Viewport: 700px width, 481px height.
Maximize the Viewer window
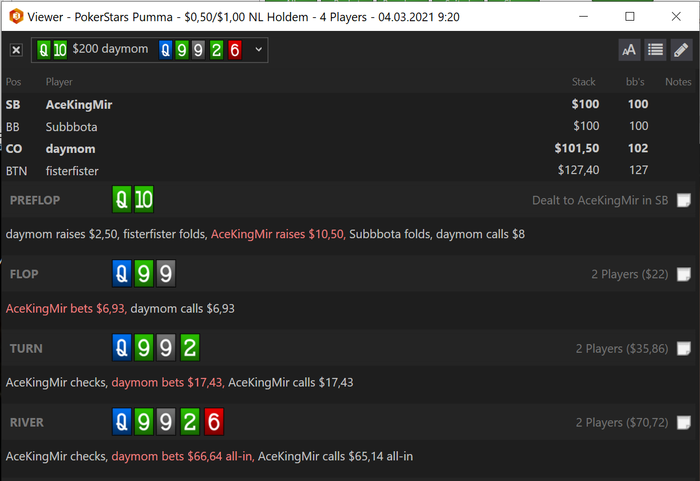pos(629,17)
